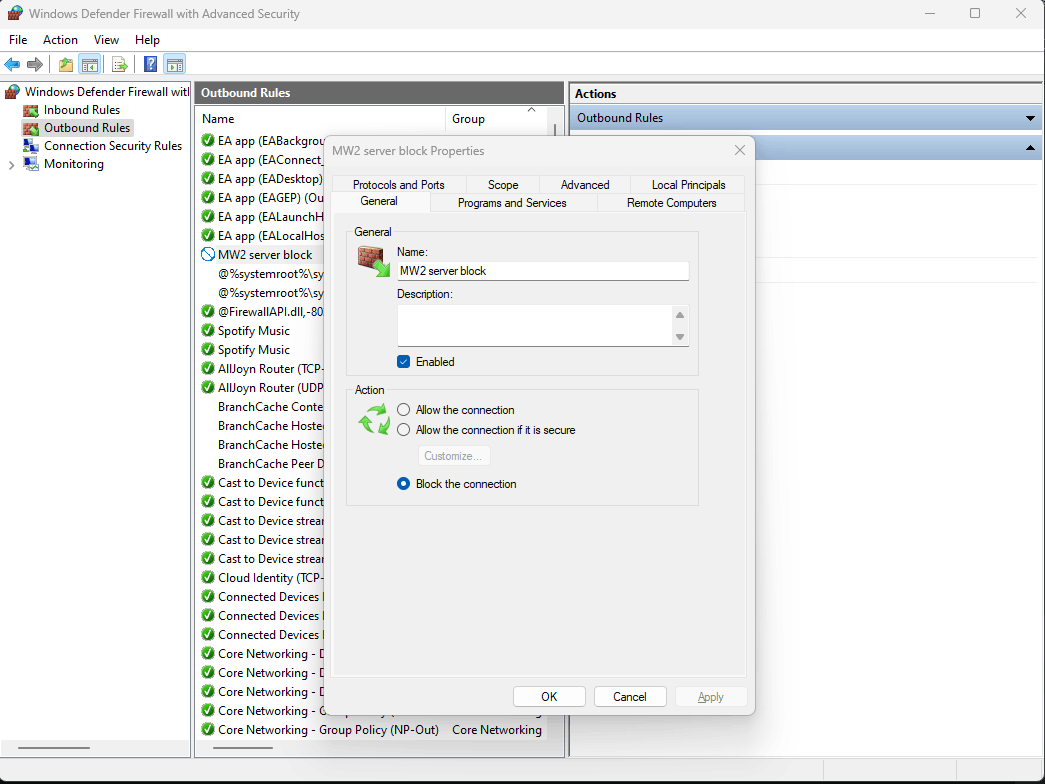Open the Action menu

60,40
